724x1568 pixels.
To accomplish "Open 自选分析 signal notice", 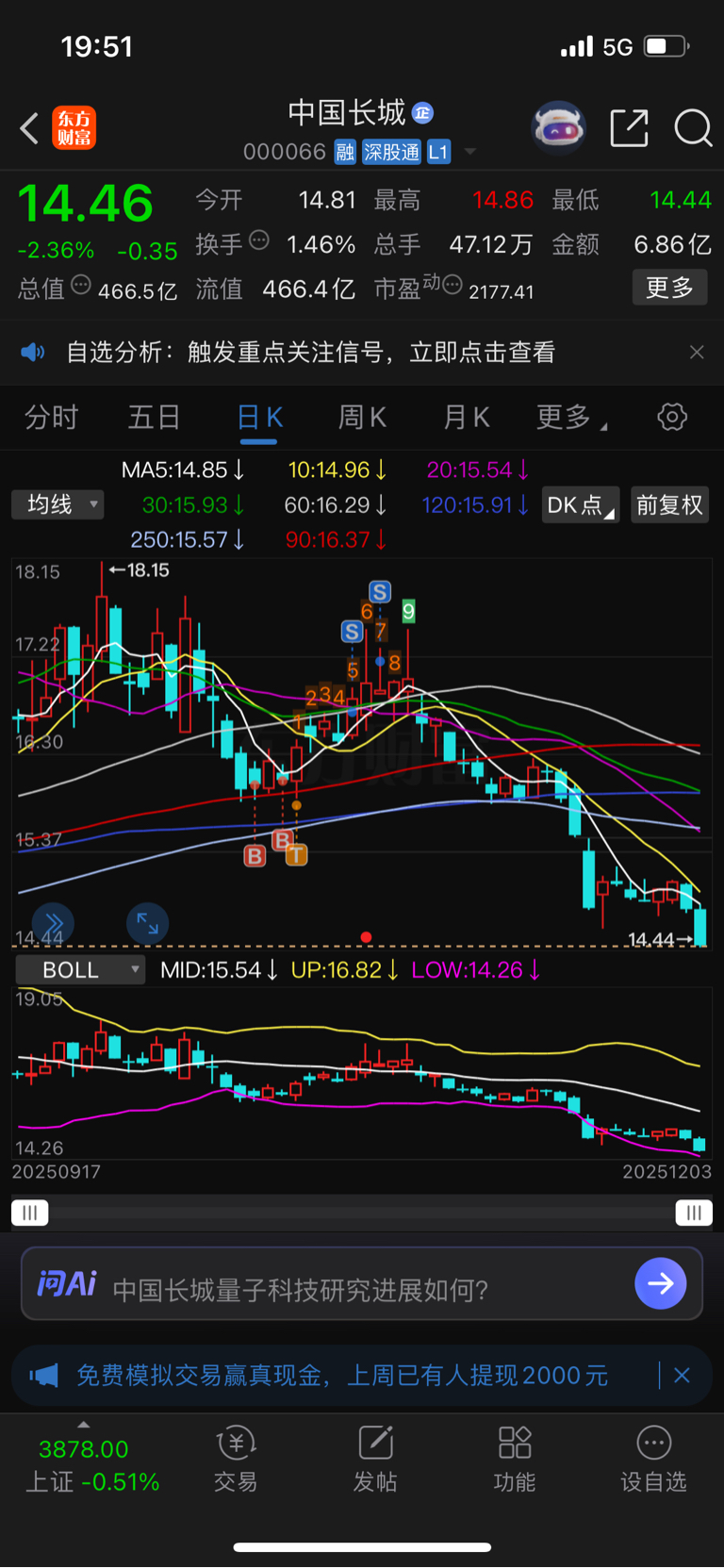I will click(310, 353).
